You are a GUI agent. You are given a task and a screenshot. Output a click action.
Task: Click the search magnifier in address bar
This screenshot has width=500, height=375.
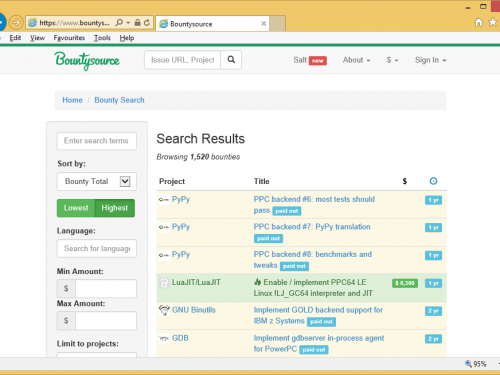pos(119,23)
